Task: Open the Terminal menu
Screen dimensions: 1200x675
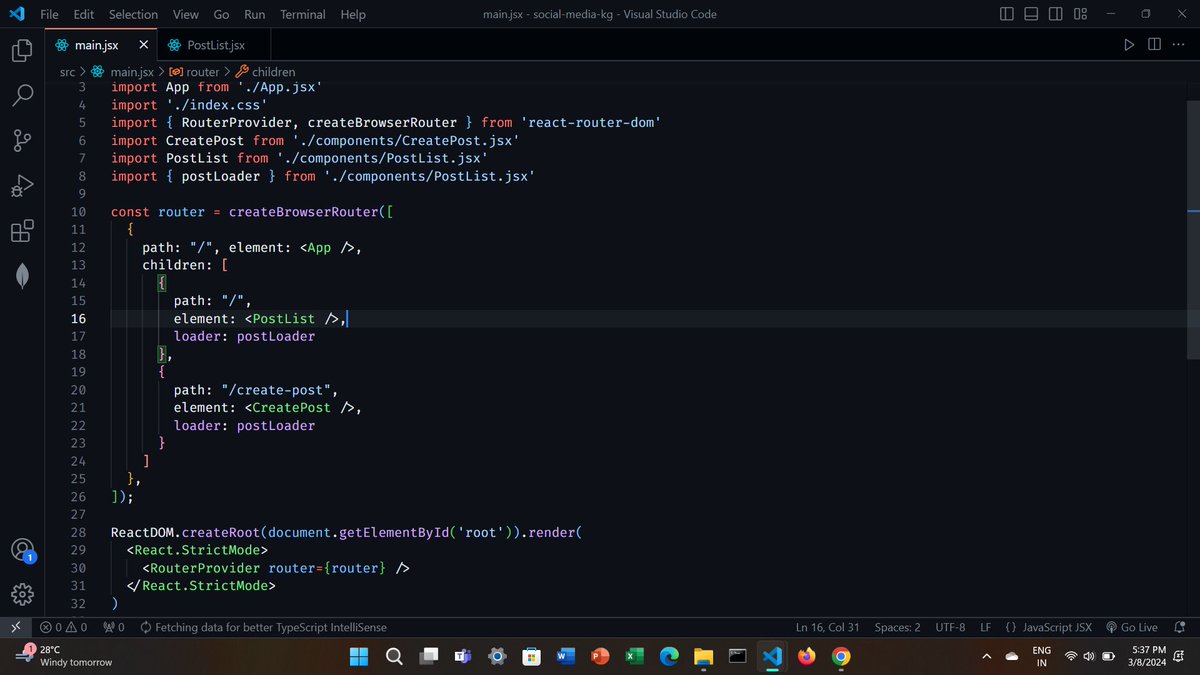Action: [x=302, y=14]
